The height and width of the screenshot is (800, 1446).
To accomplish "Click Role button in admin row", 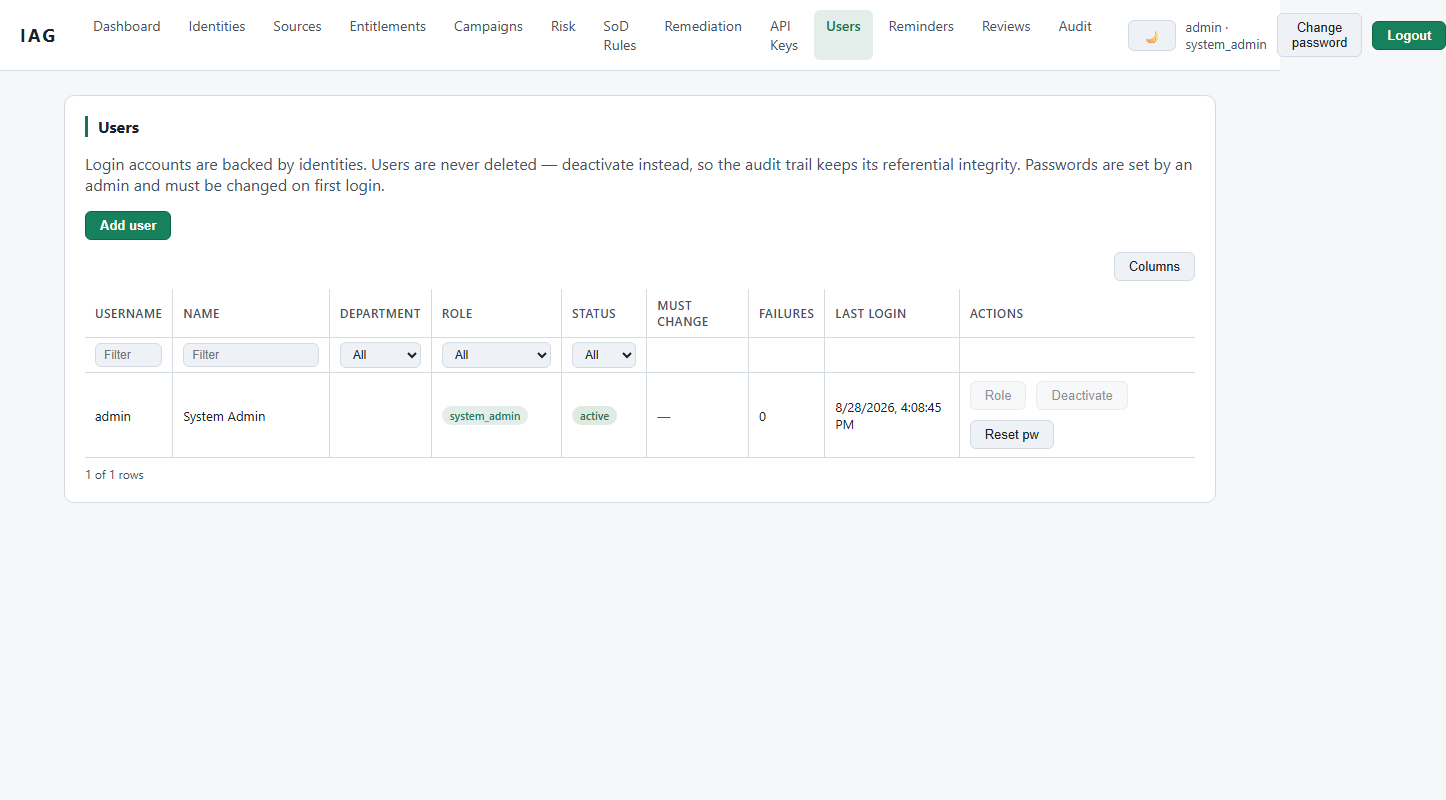I will coord(998,395).
